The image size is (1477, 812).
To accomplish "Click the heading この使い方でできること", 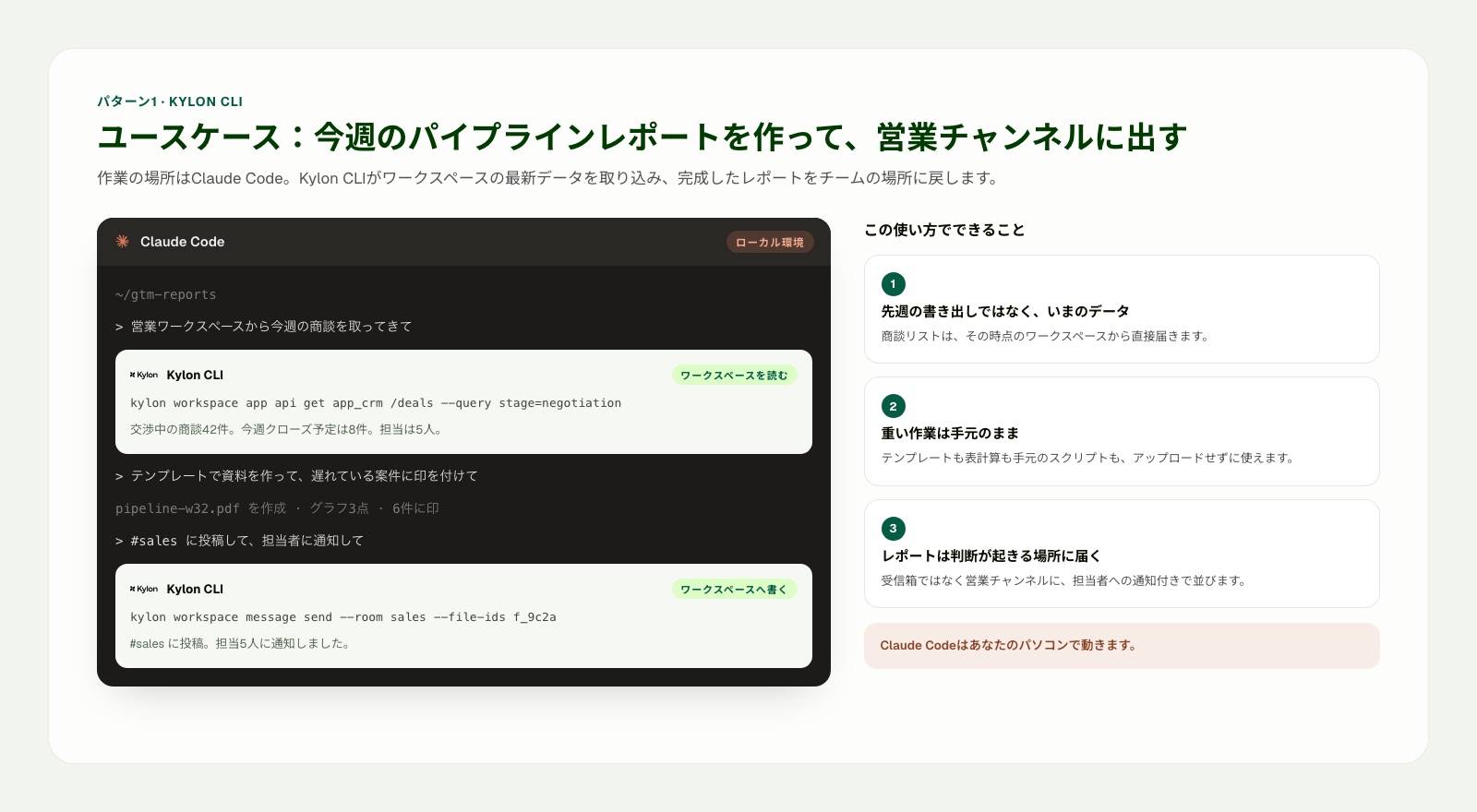I will coord(944,230).
